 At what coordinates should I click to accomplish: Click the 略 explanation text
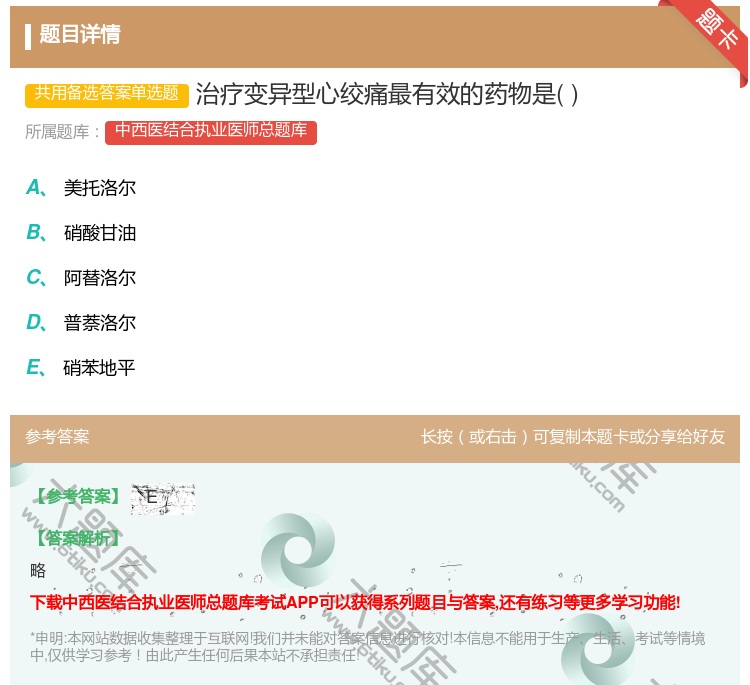click(38, 570)
